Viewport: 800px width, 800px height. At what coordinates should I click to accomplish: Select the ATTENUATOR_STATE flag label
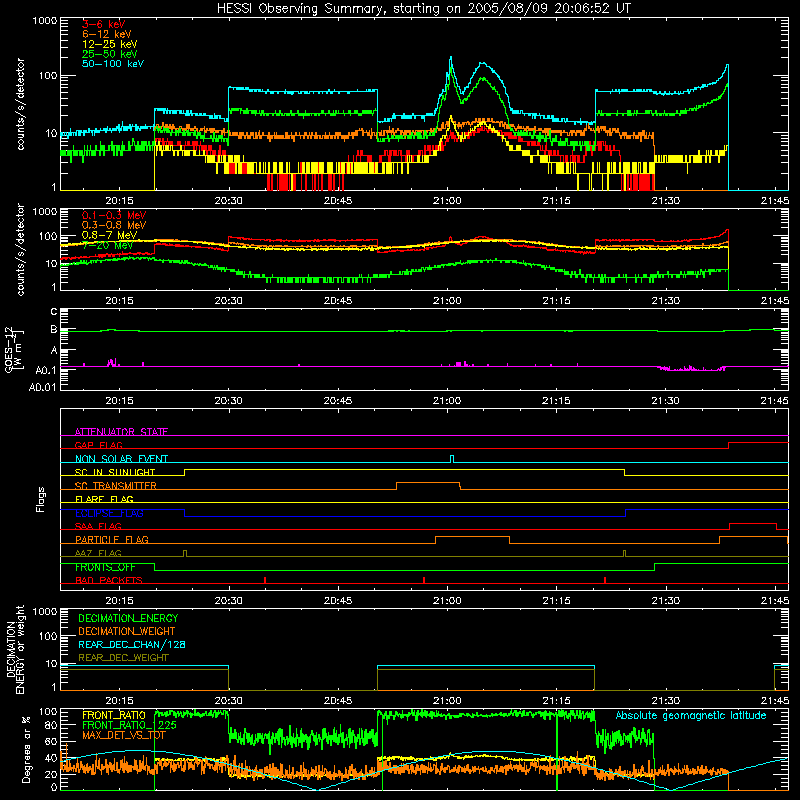pos(121,432)
